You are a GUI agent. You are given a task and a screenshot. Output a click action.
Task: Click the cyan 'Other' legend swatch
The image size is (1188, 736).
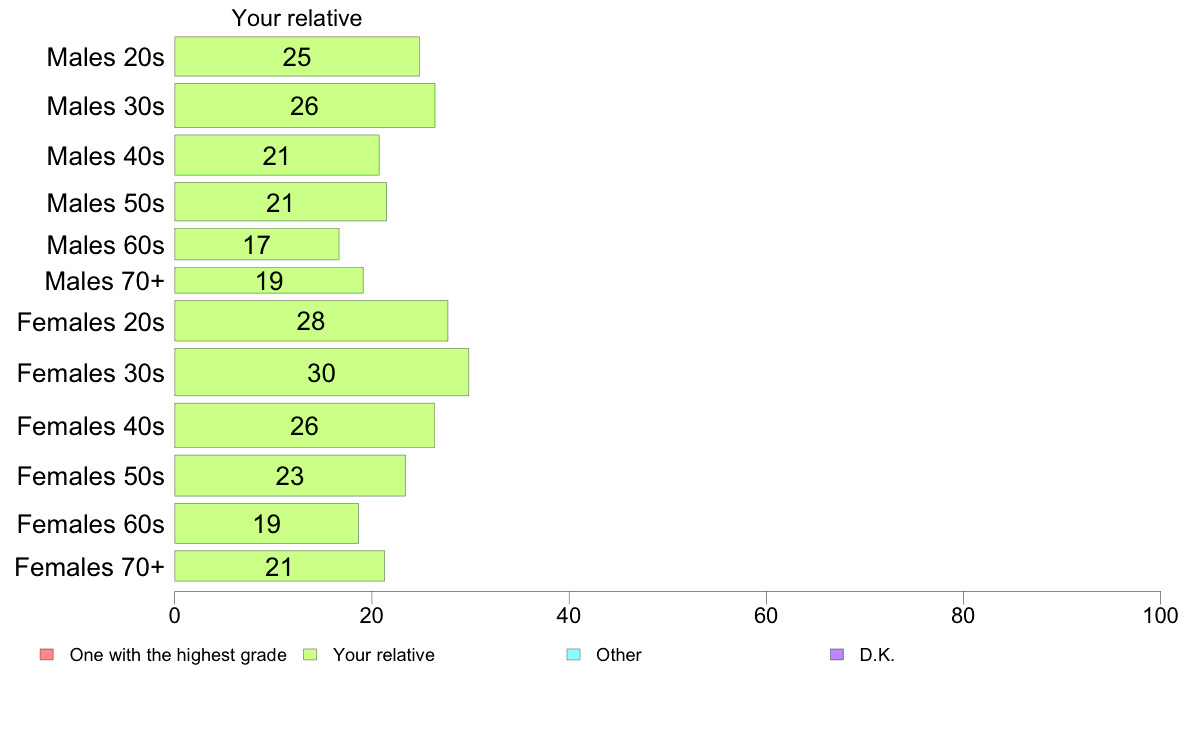[574, 654]
